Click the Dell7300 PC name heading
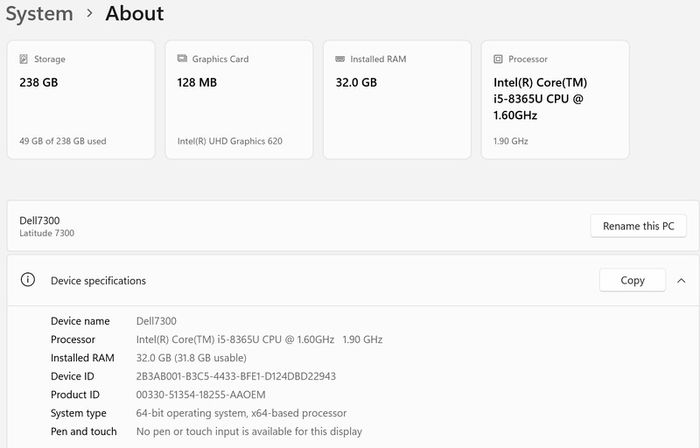The width and height of the screenshot is (700, 448). tap(40, 220)
